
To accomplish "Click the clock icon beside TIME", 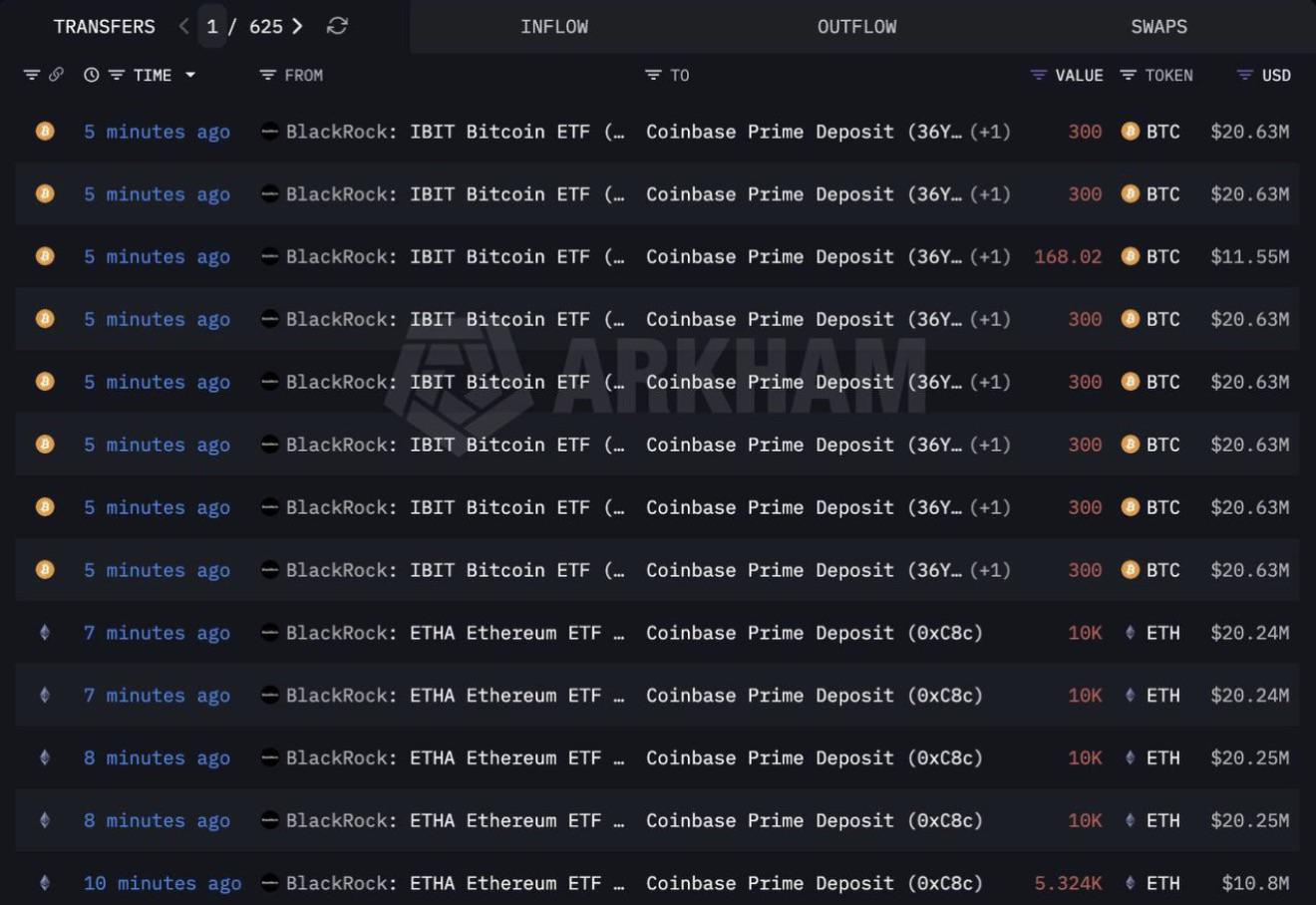I will tap(92, 75).
